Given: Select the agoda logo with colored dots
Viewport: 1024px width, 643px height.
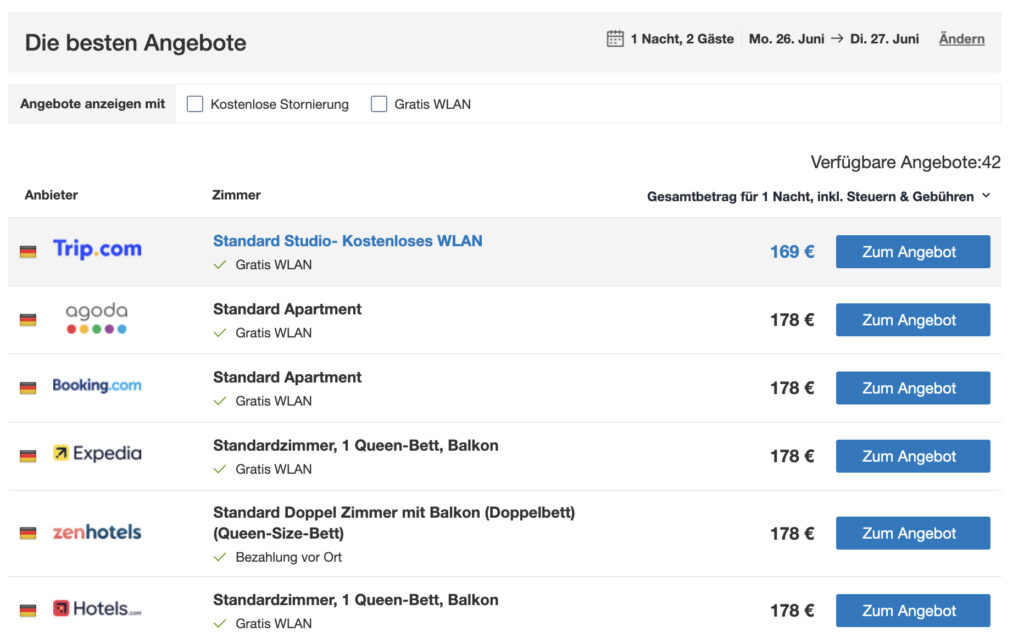Looking at the screenshot, I should [97, 318].
